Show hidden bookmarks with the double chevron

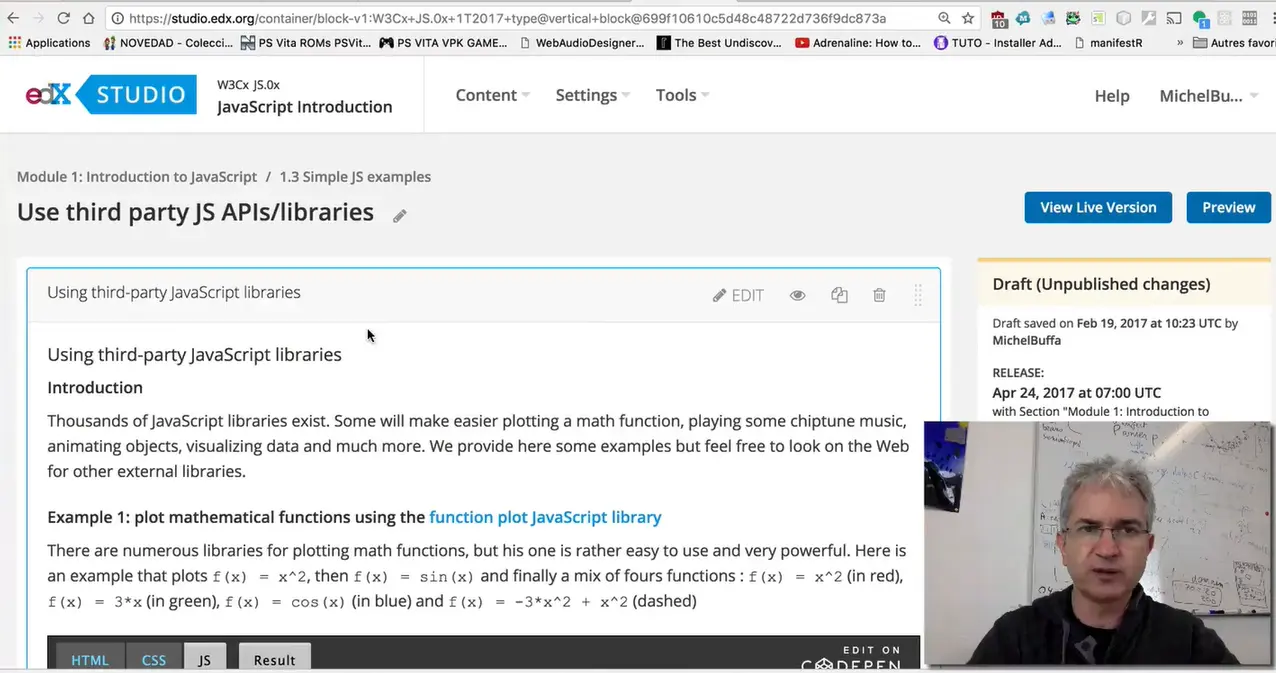(x=1180, y=43)
